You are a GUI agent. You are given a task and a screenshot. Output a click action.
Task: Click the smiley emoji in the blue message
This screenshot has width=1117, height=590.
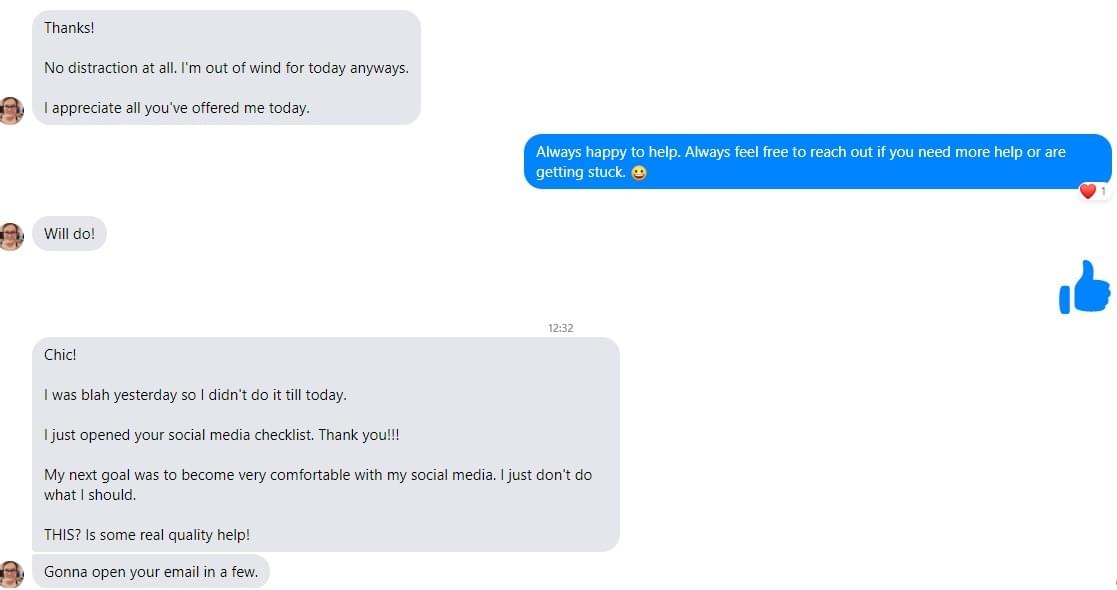[x=639, y=173]
